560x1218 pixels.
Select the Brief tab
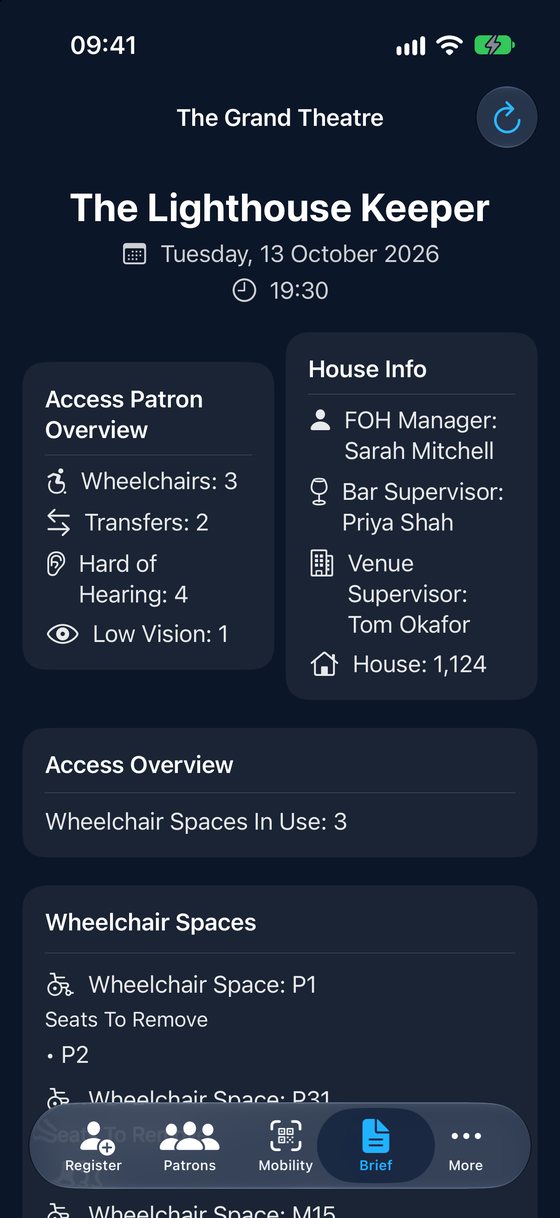(x=376, y=1146)
